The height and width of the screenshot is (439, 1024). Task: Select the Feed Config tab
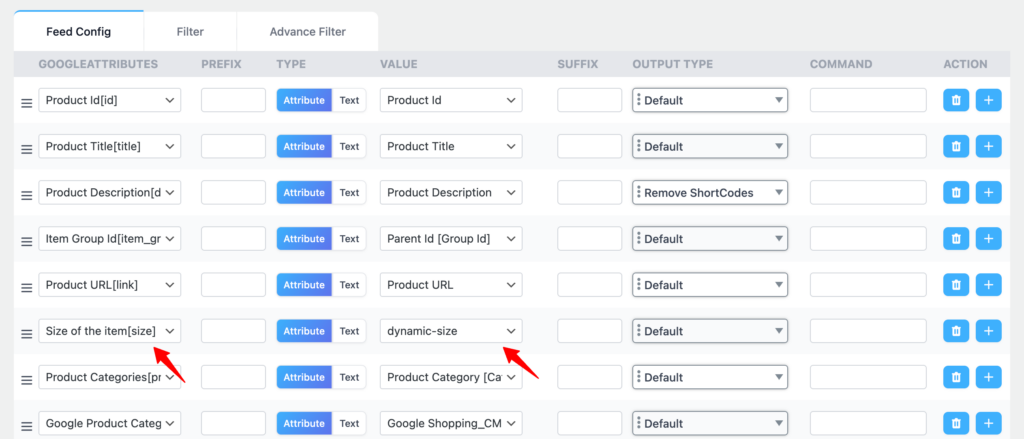(79, 32)
